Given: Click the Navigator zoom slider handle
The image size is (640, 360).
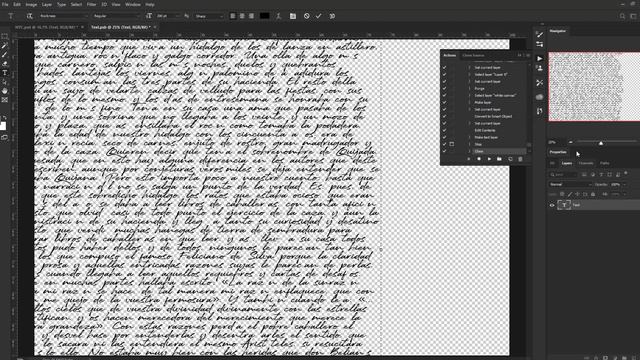Looking at the screenshot, I should coord(601,143).
